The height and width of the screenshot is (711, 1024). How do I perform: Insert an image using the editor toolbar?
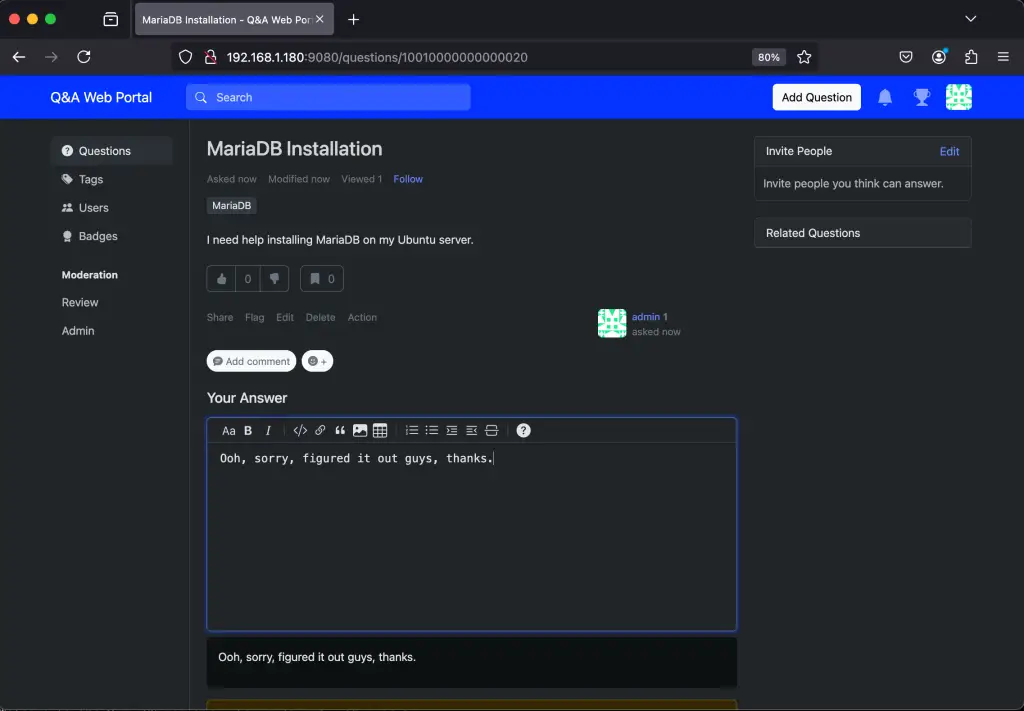click(360, 430)
